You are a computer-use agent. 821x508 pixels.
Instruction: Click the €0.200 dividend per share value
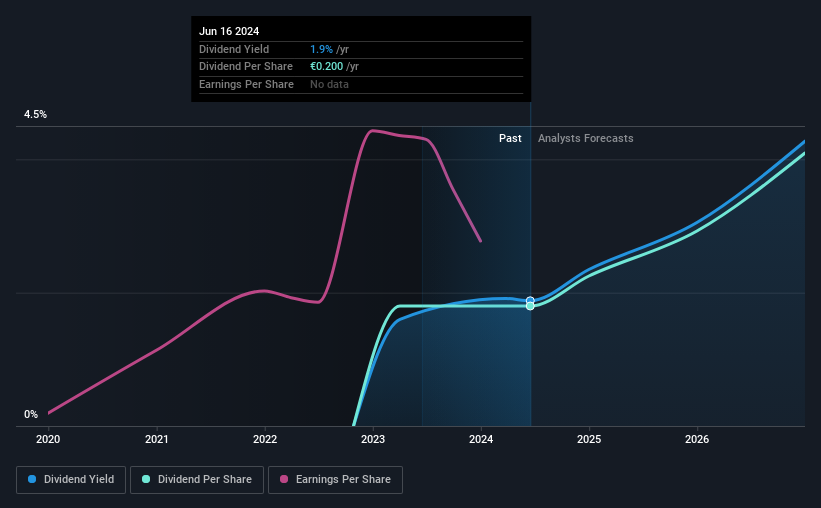[326, 67]
